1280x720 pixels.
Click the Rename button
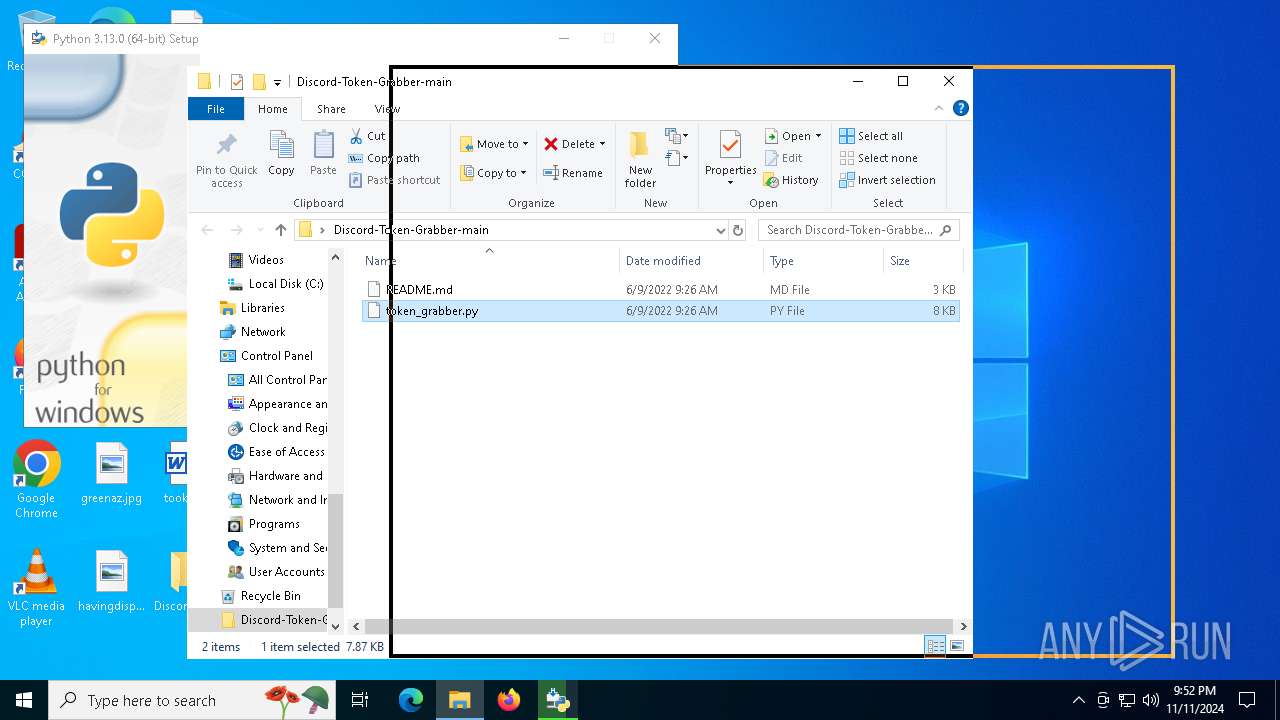pos(573,173)
